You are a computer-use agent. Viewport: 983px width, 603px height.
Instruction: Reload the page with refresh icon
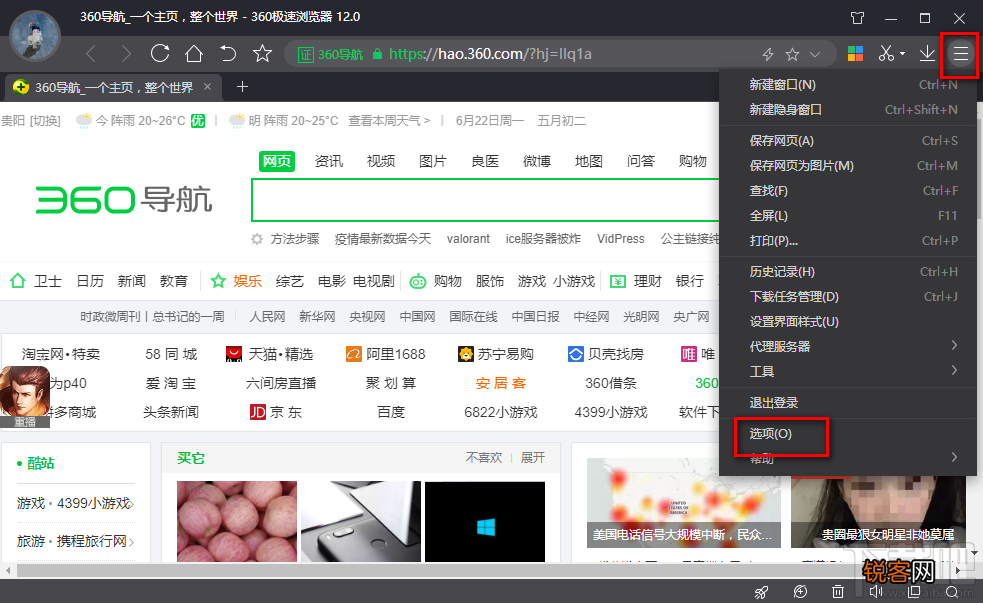(x=160, y=53)
